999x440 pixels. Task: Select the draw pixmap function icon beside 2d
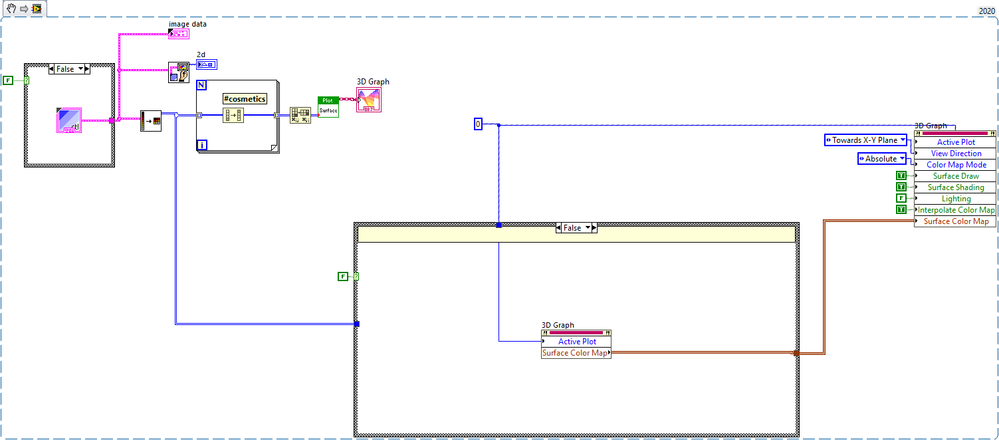point(179,72)
